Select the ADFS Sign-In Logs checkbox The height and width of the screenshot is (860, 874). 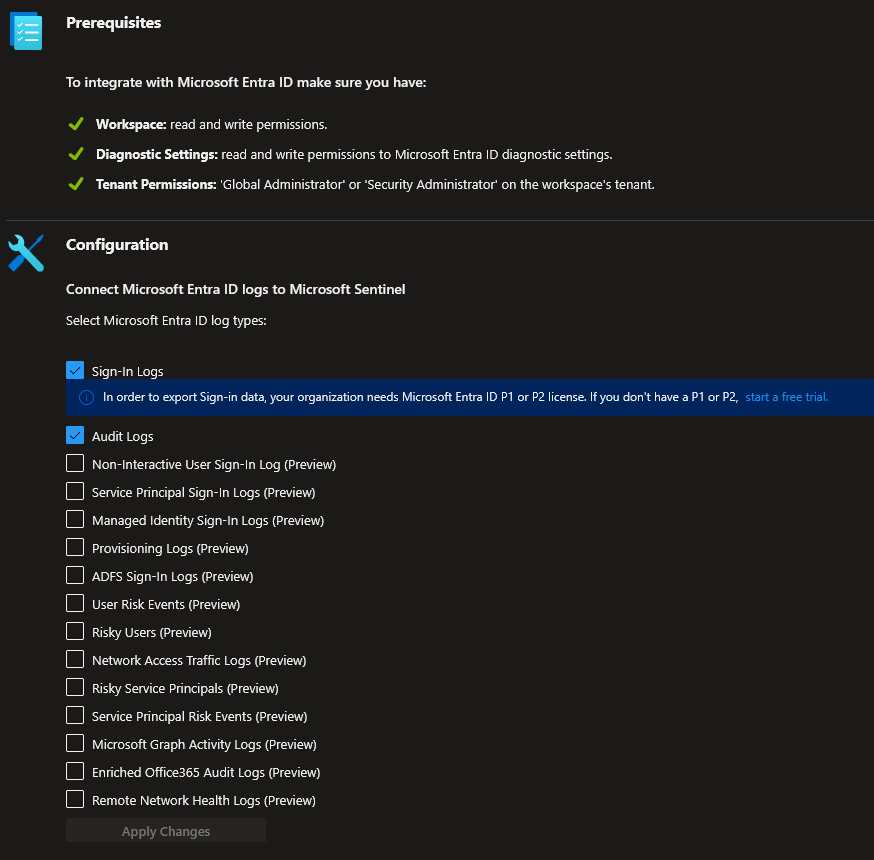click(x=75, y=575)
